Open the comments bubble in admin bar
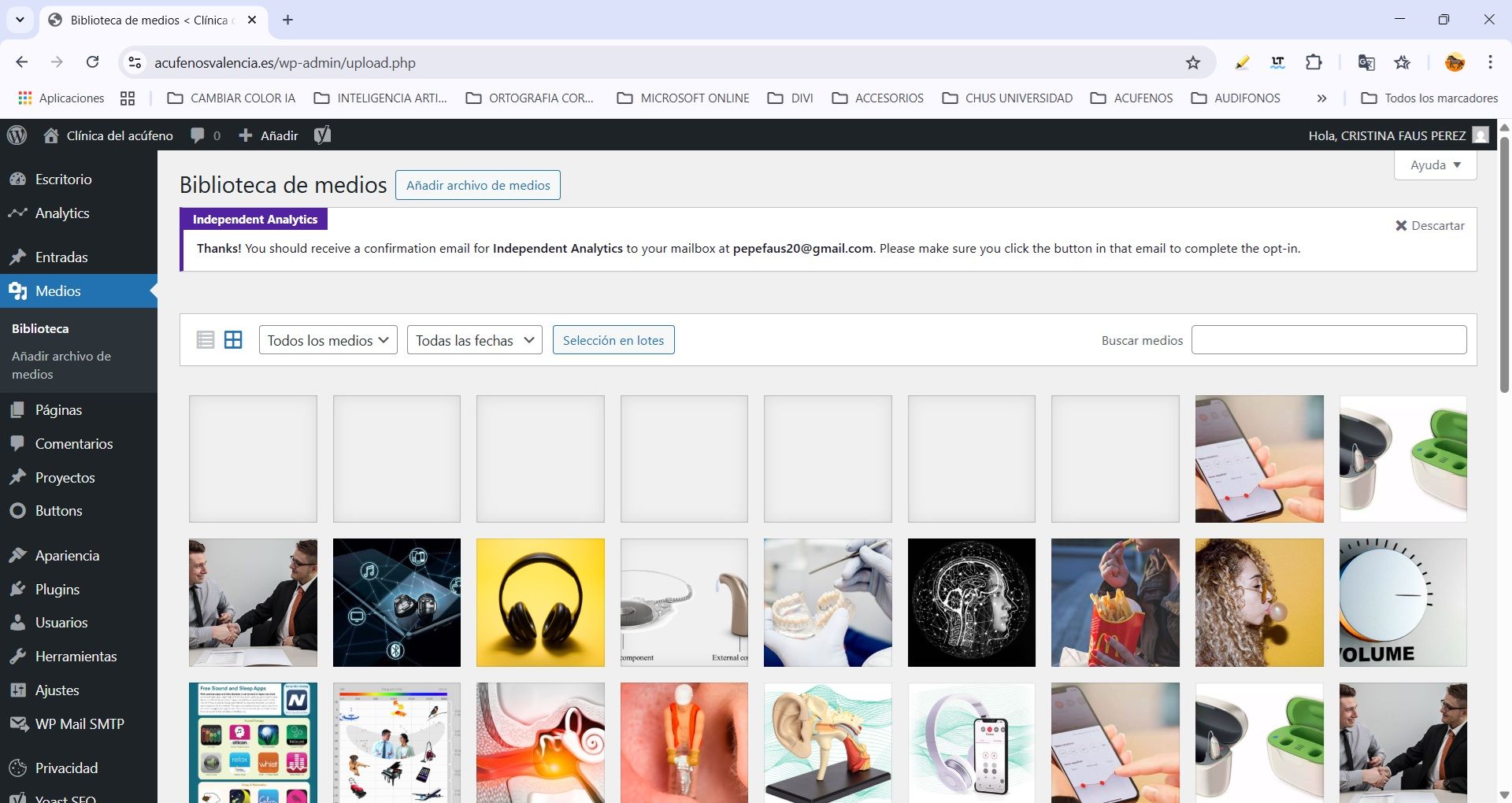 [x=205, y=135]
